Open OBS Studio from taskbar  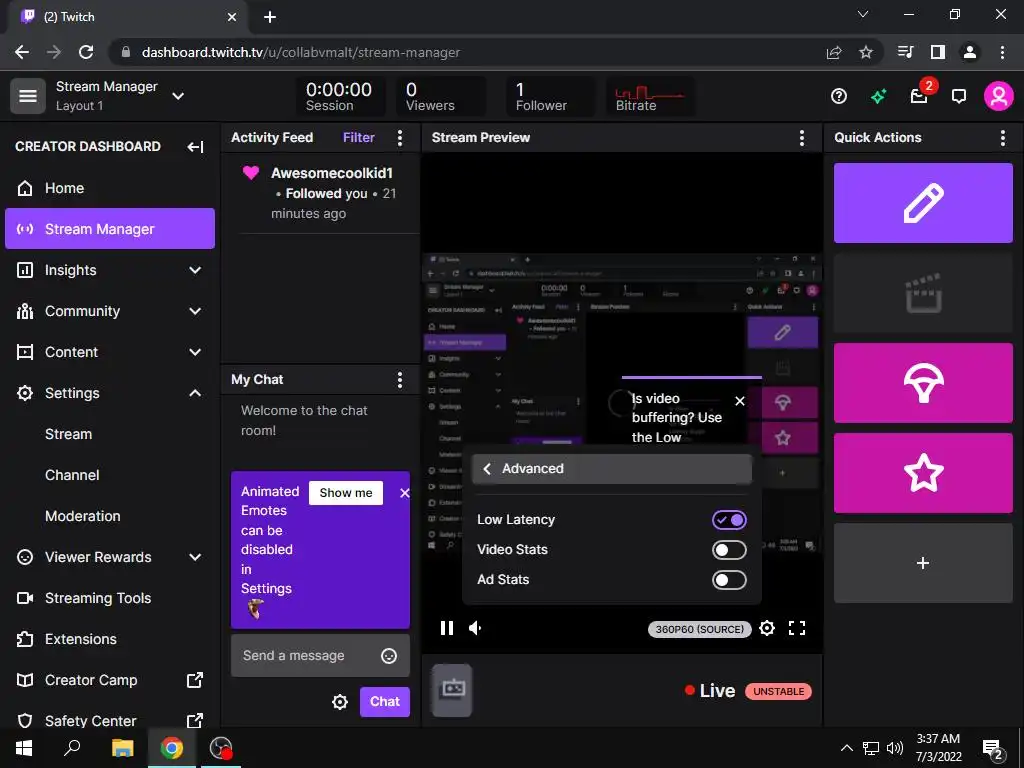(221, 748)
